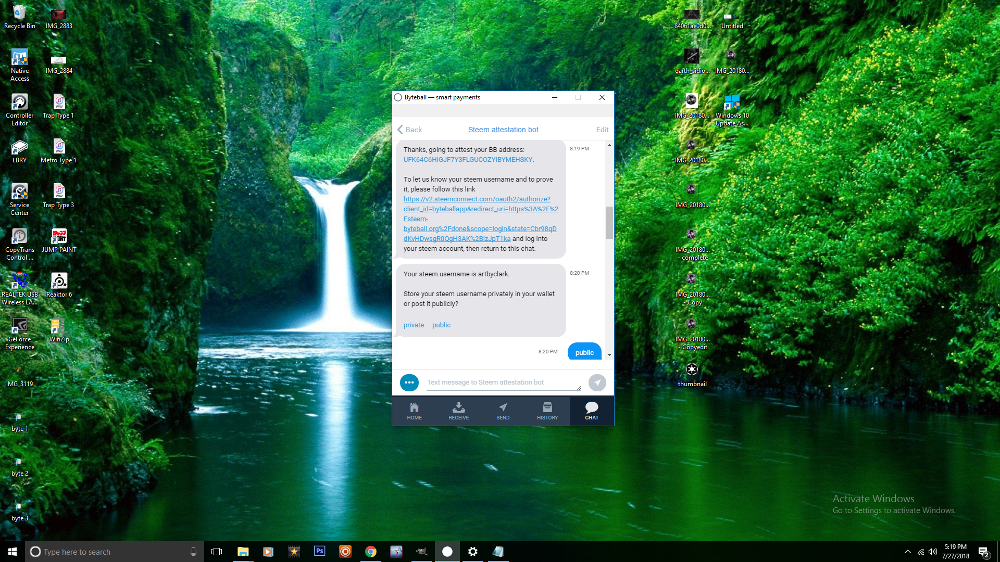Choose the 'public' option link in chat
This screenshot has width=1000, height=562.
tap(441, 325)
